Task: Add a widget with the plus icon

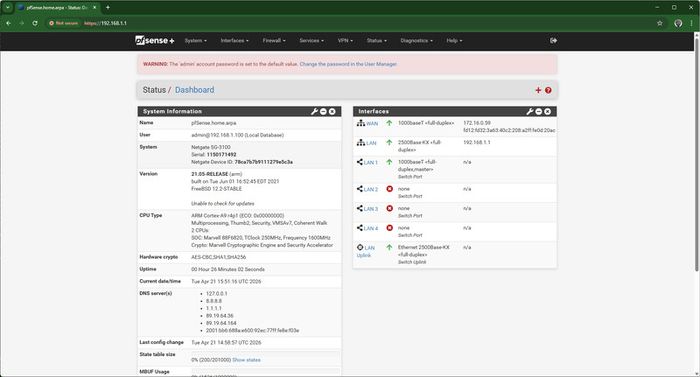Action: (538, 90)
